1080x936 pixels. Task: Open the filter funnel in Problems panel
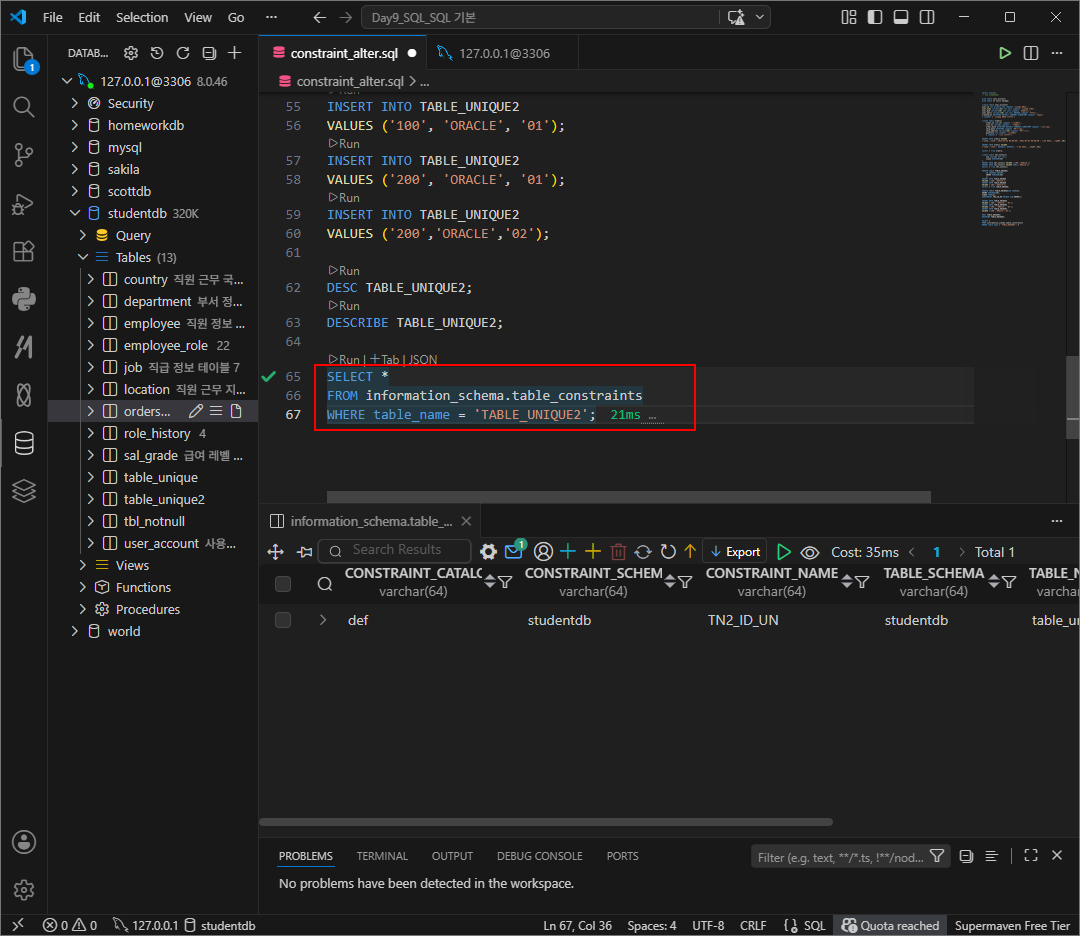937,855
